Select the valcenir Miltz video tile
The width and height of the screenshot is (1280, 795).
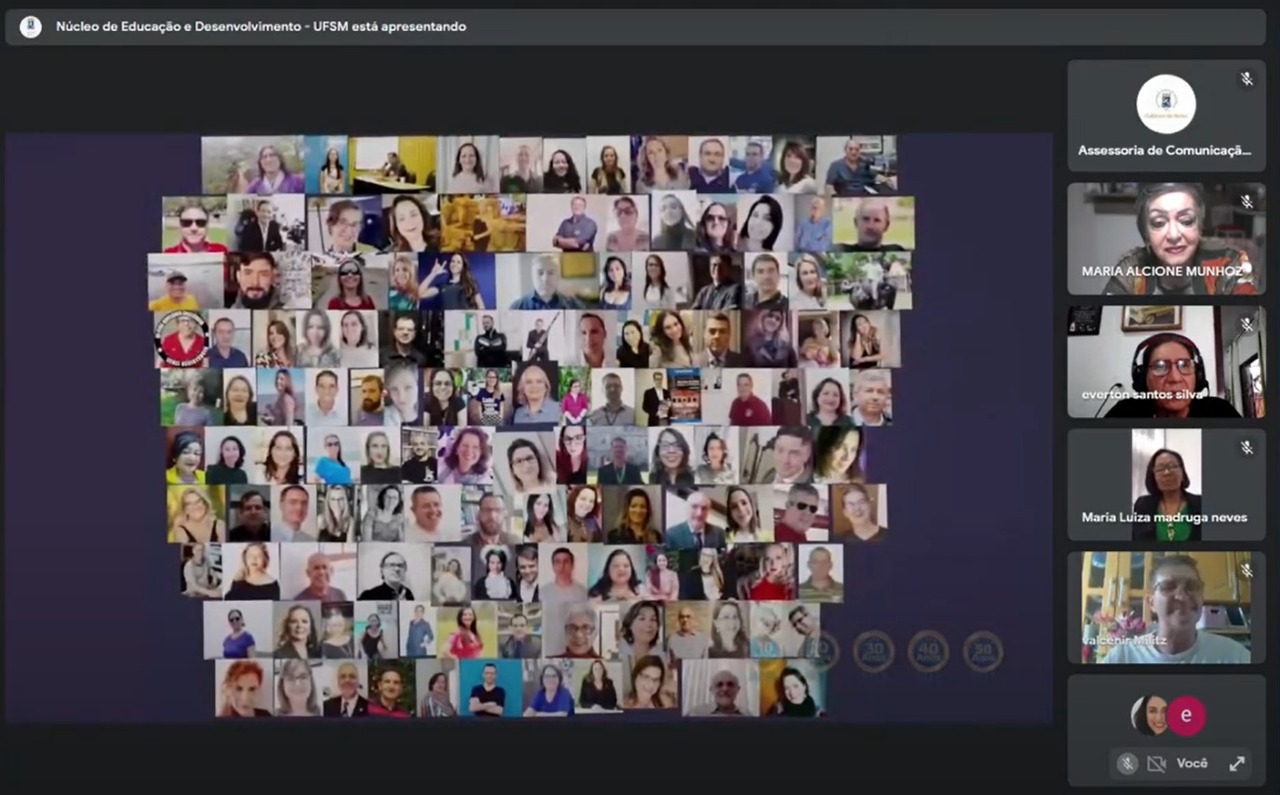point(1166,607)
